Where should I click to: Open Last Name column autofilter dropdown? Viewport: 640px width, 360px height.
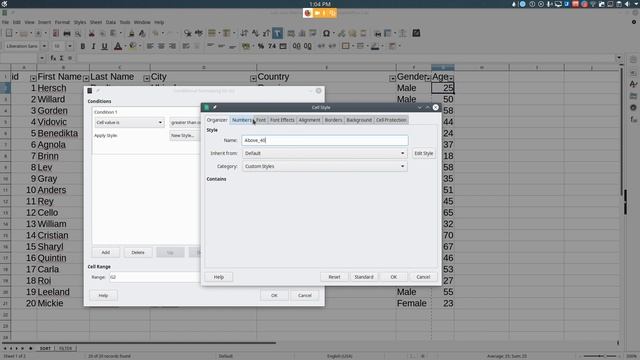point(147,78)
